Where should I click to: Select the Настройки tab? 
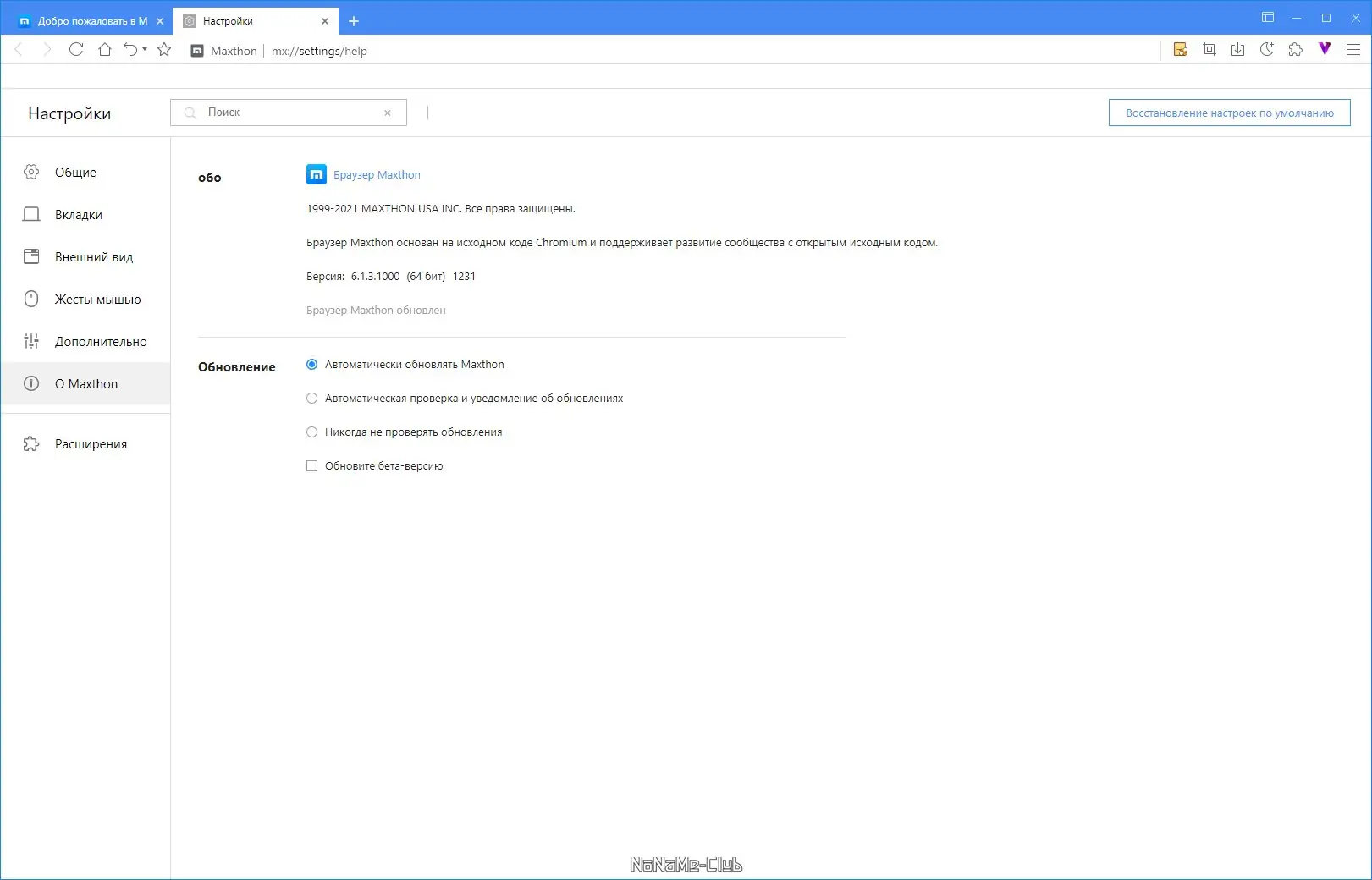(x=256, y=21)
